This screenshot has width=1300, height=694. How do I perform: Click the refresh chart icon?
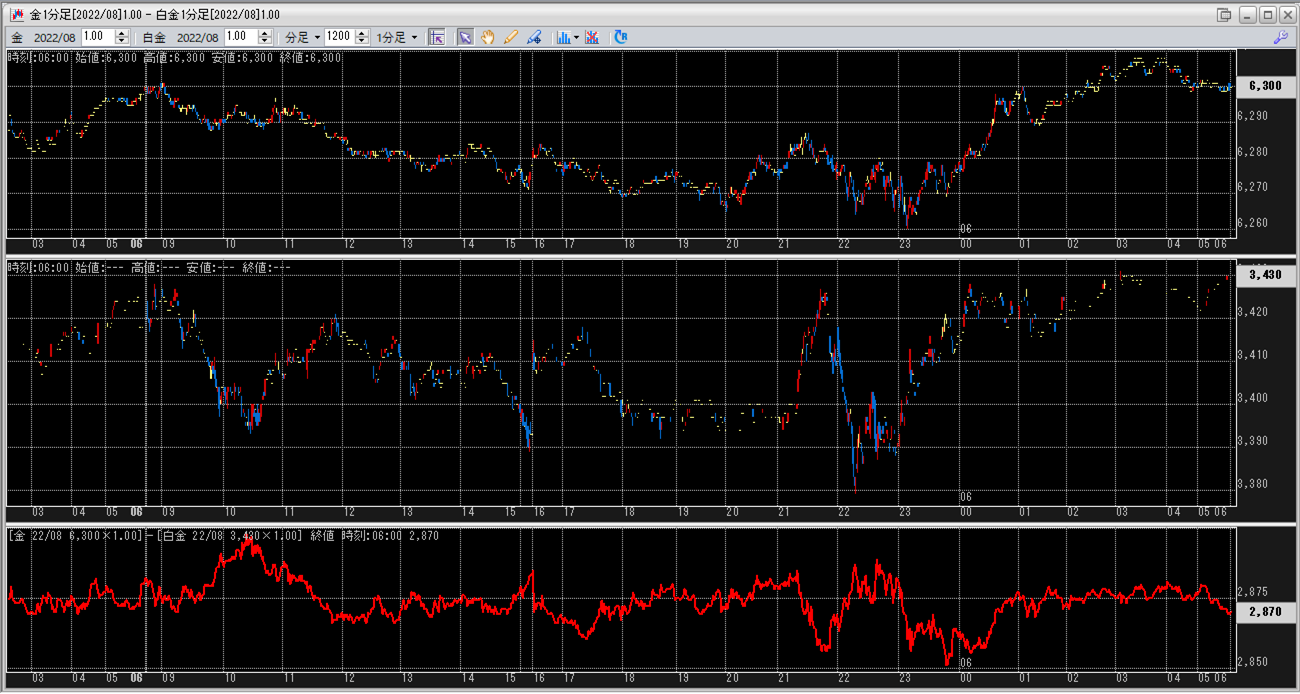coord(621,37)
